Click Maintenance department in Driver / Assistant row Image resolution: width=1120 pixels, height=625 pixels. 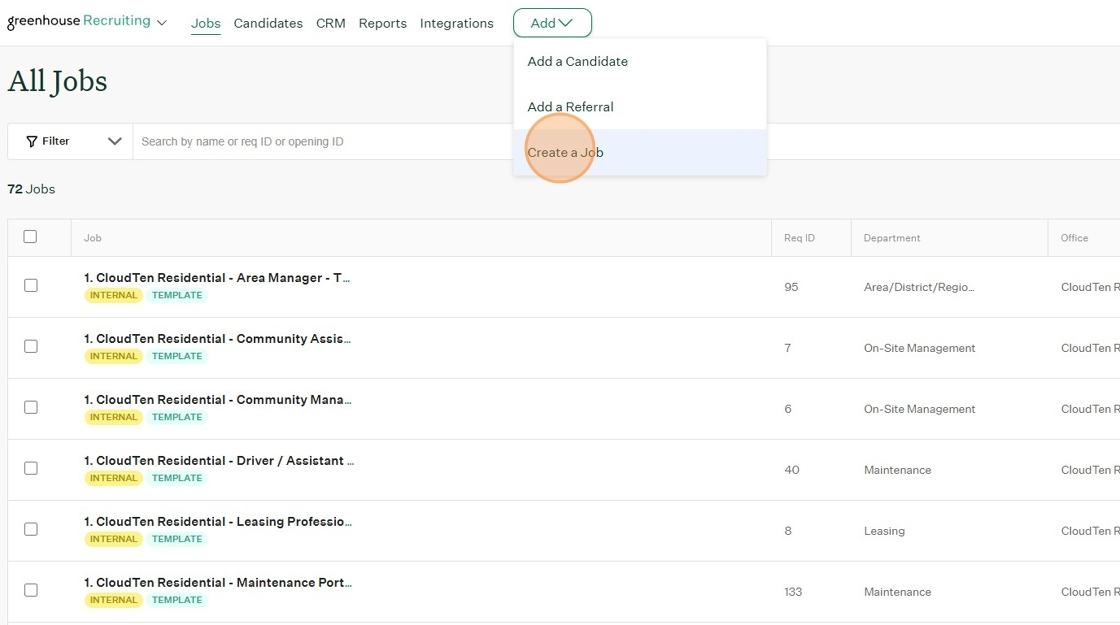click(897, 470)
